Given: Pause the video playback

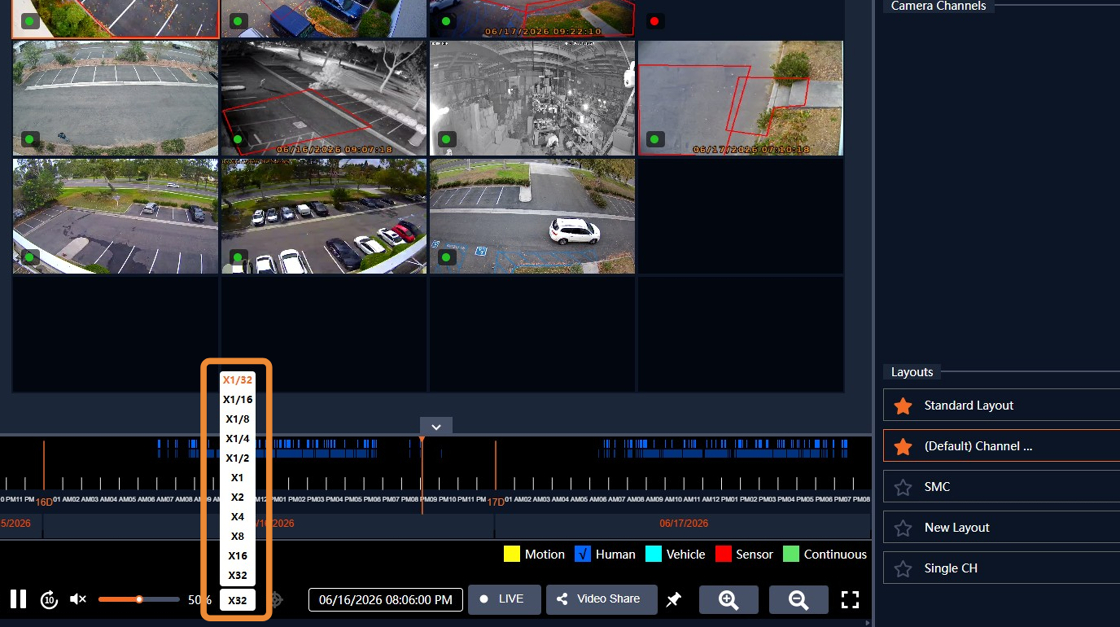Looking at the screenshot, I should tap(19, 599).
